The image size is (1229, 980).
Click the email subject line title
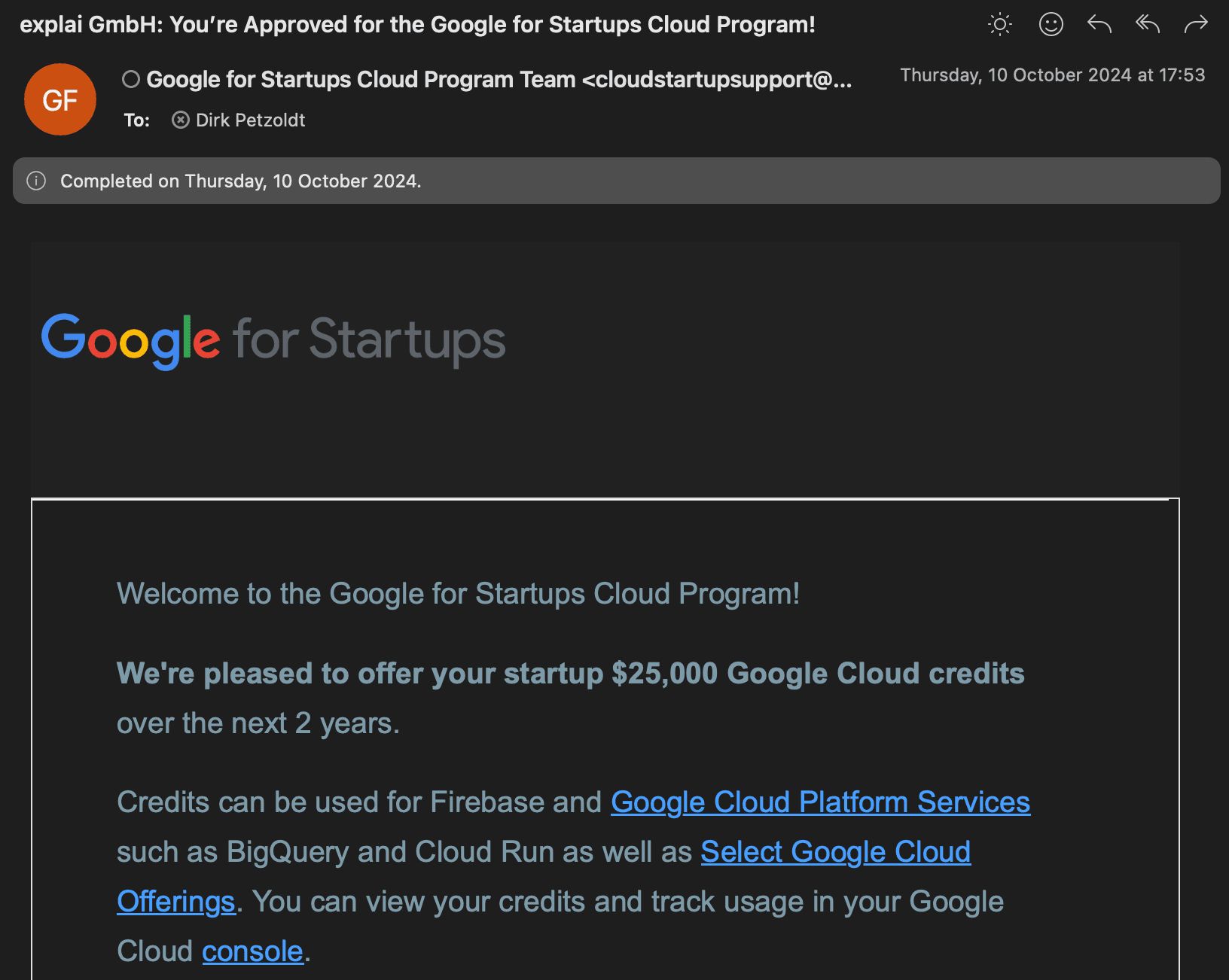click(x=417, y=25)
